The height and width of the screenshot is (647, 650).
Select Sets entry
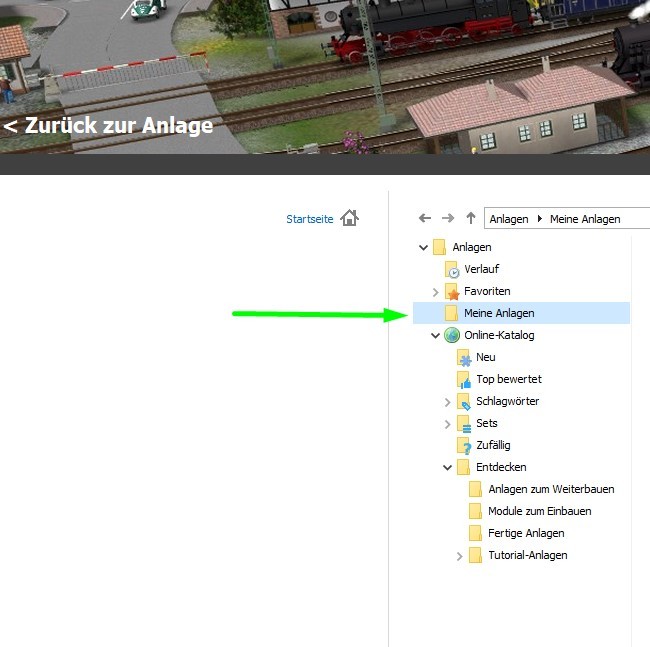pyautogui.click(x=487, y=423)
